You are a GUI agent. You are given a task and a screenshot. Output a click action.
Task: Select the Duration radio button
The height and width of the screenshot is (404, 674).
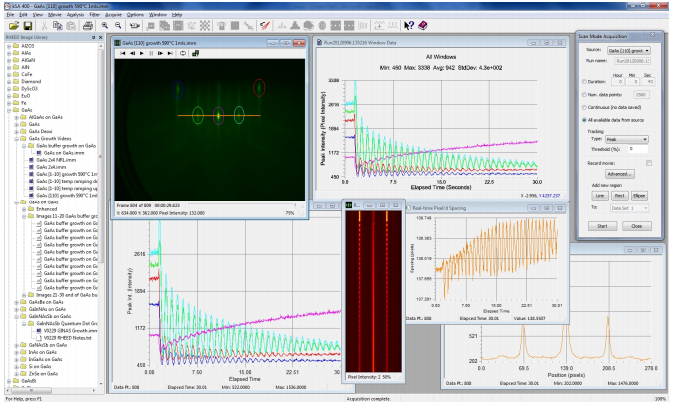(584, 81)
